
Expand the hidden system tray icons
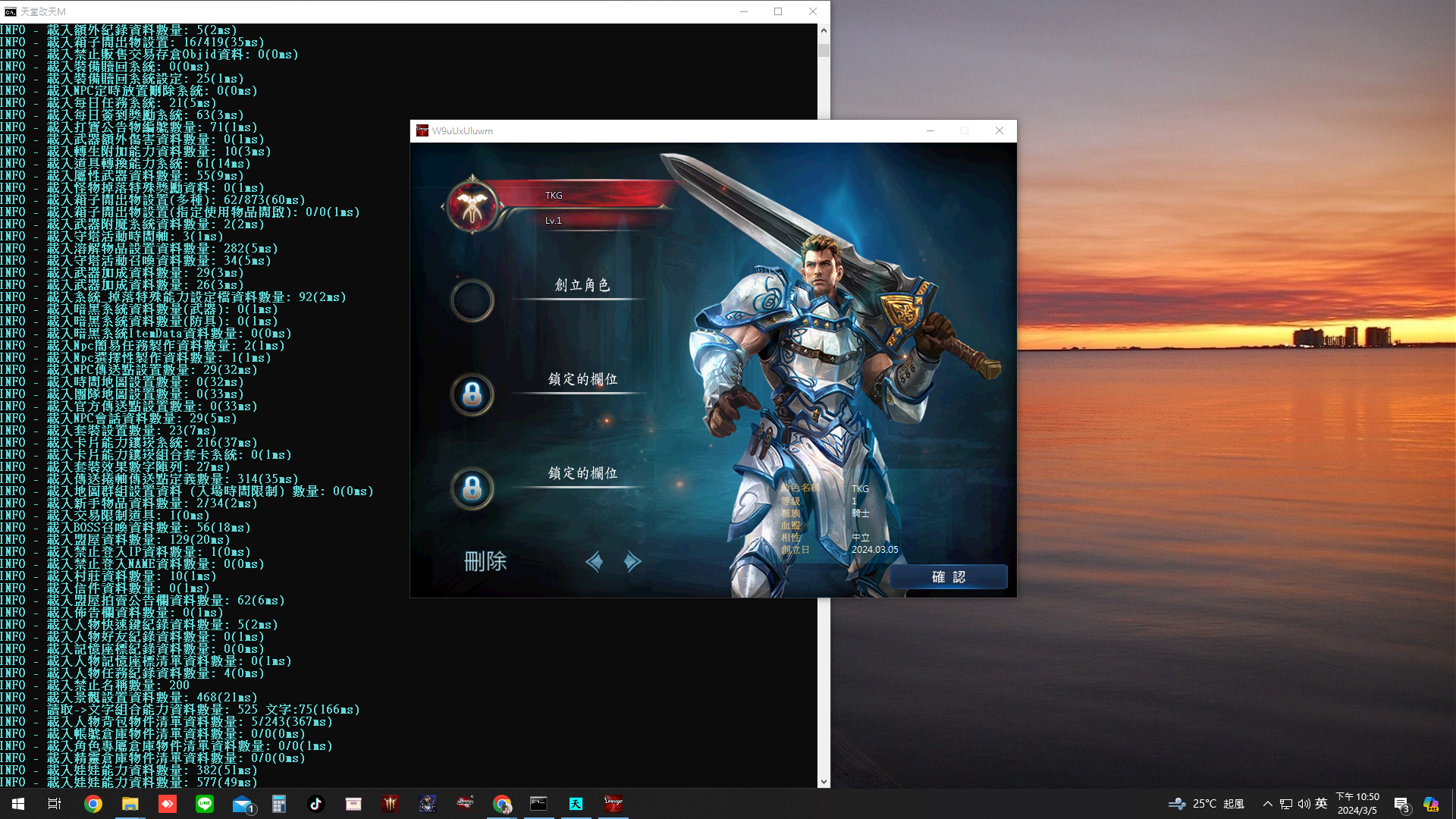tap(1267, 804)
